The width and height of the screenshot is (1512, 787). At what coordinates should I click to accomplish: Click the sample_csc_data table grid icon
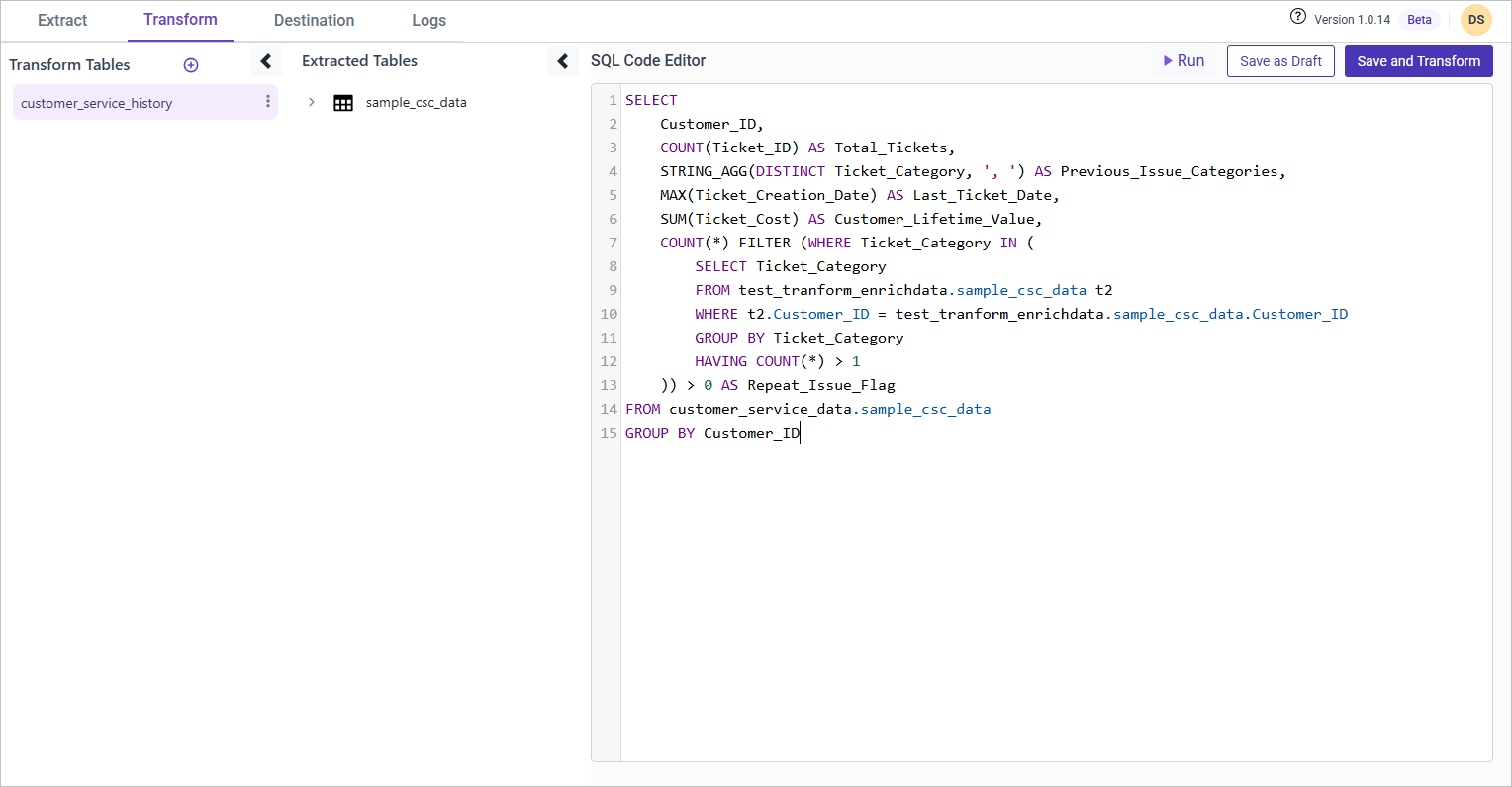[x=343, y=103]
